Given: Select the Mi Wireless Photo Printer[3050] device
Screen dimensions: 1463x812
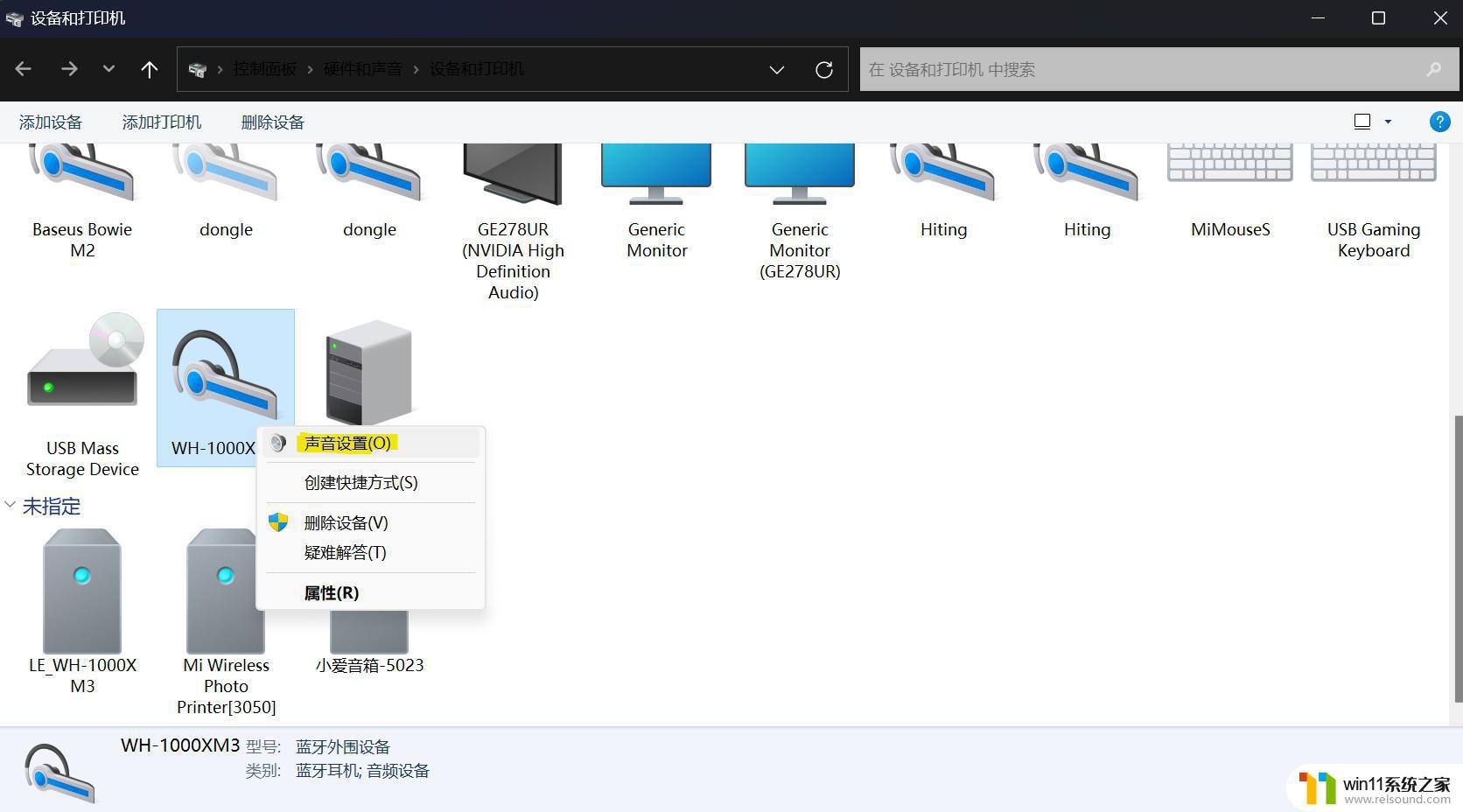Looking at the screenshot, I should tap(226, 622).
